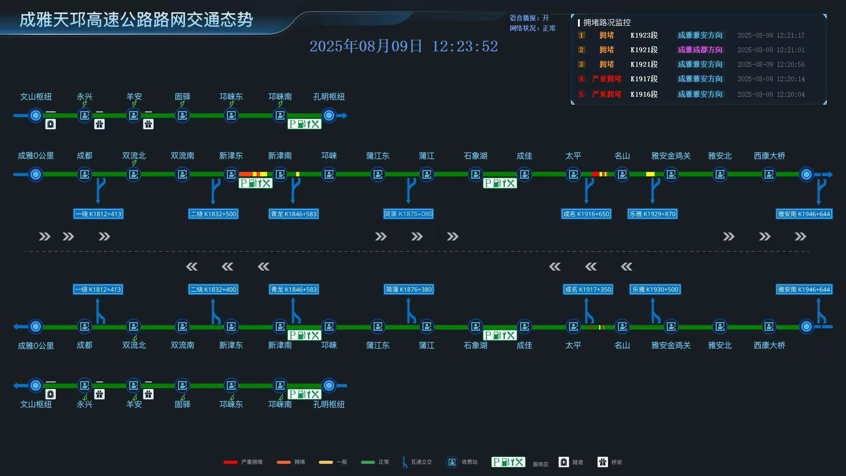
Task: Toggle the 语音播报 voice broadcast setting
Action: pos(529,18)
